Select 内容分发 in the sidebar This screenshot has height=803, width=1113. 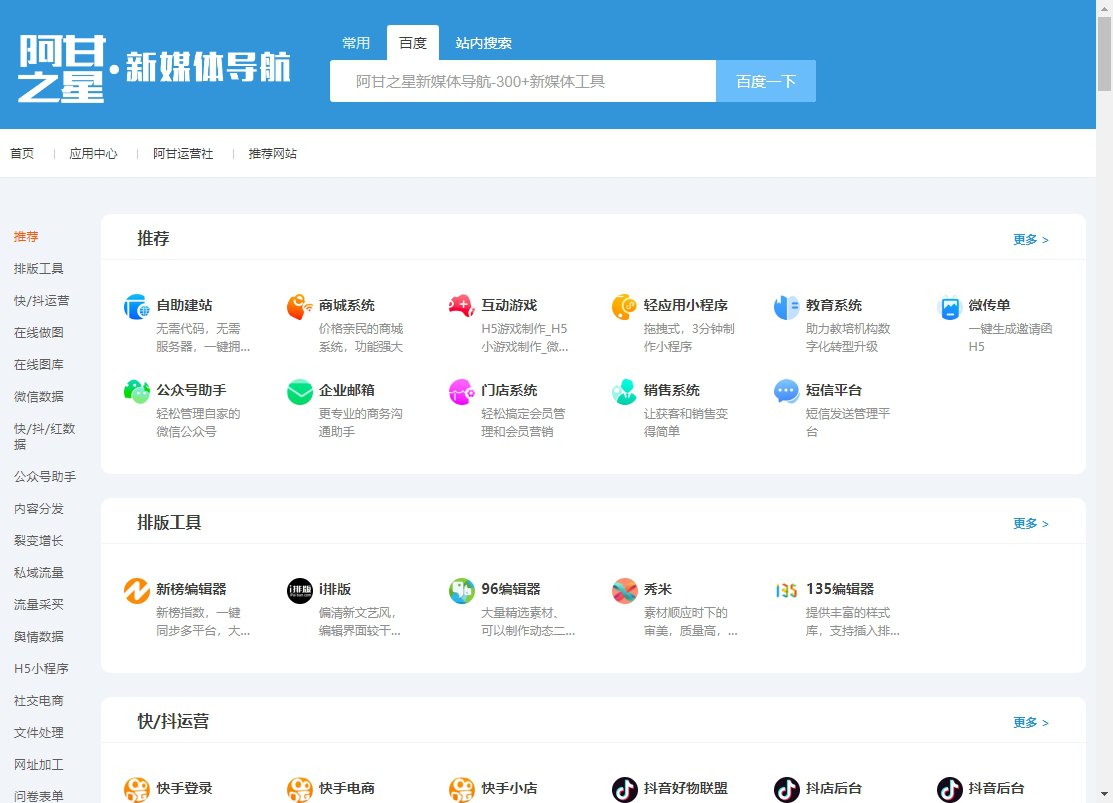38,508
